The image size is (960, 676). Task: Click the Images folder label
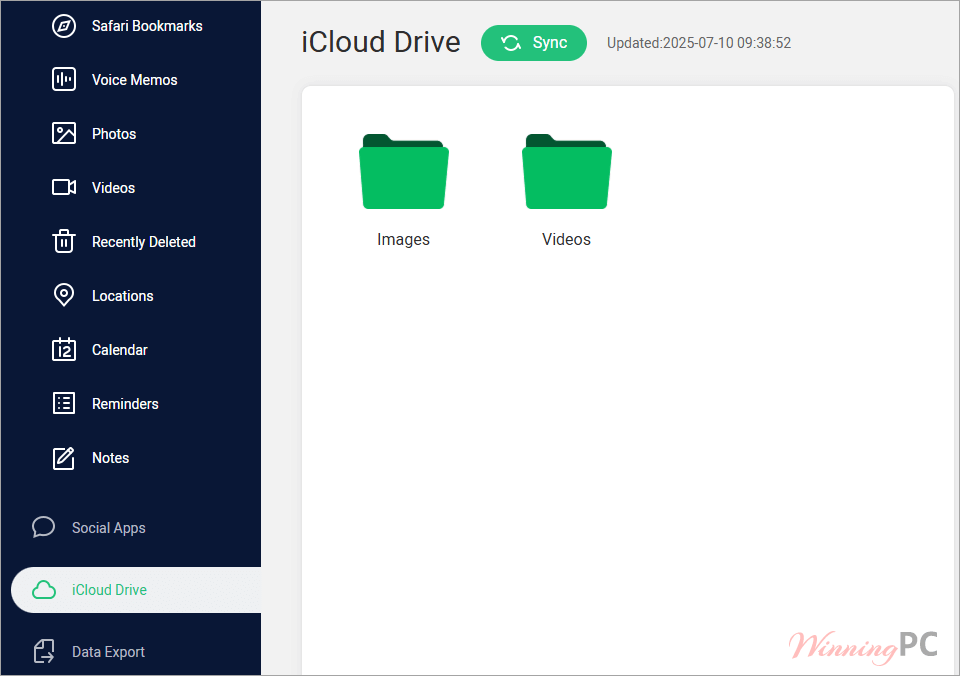click(x=403, y=239)
